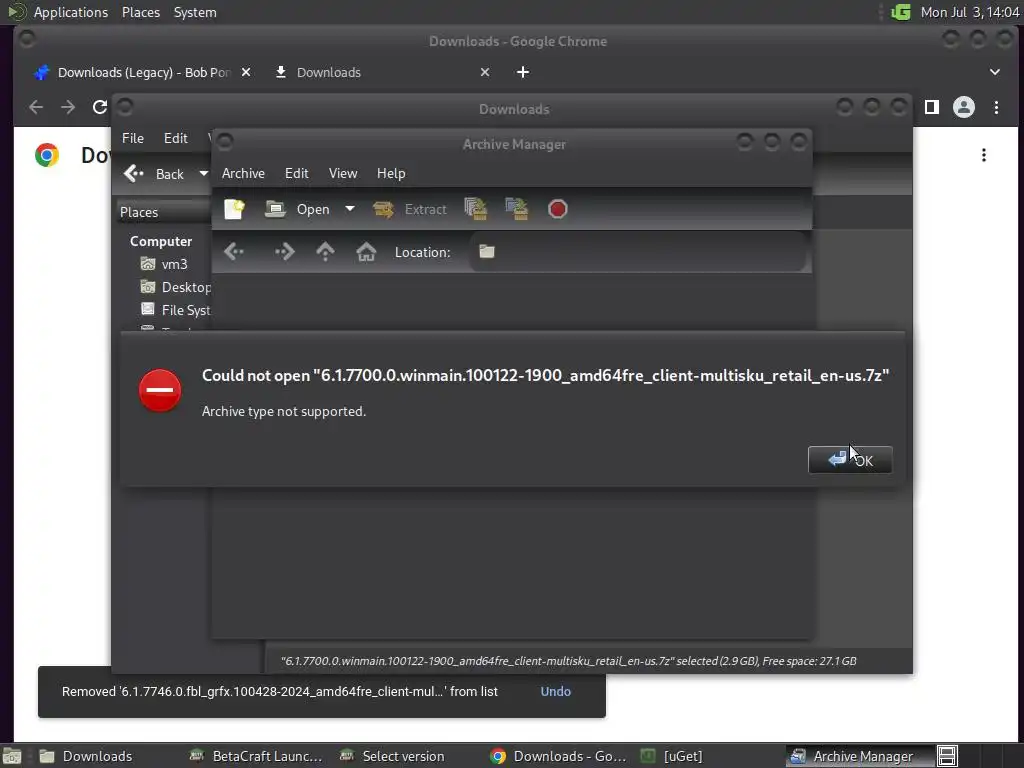Select File System in the Places sidebar
Viewport: 1024px width, 768px height.
176,310
